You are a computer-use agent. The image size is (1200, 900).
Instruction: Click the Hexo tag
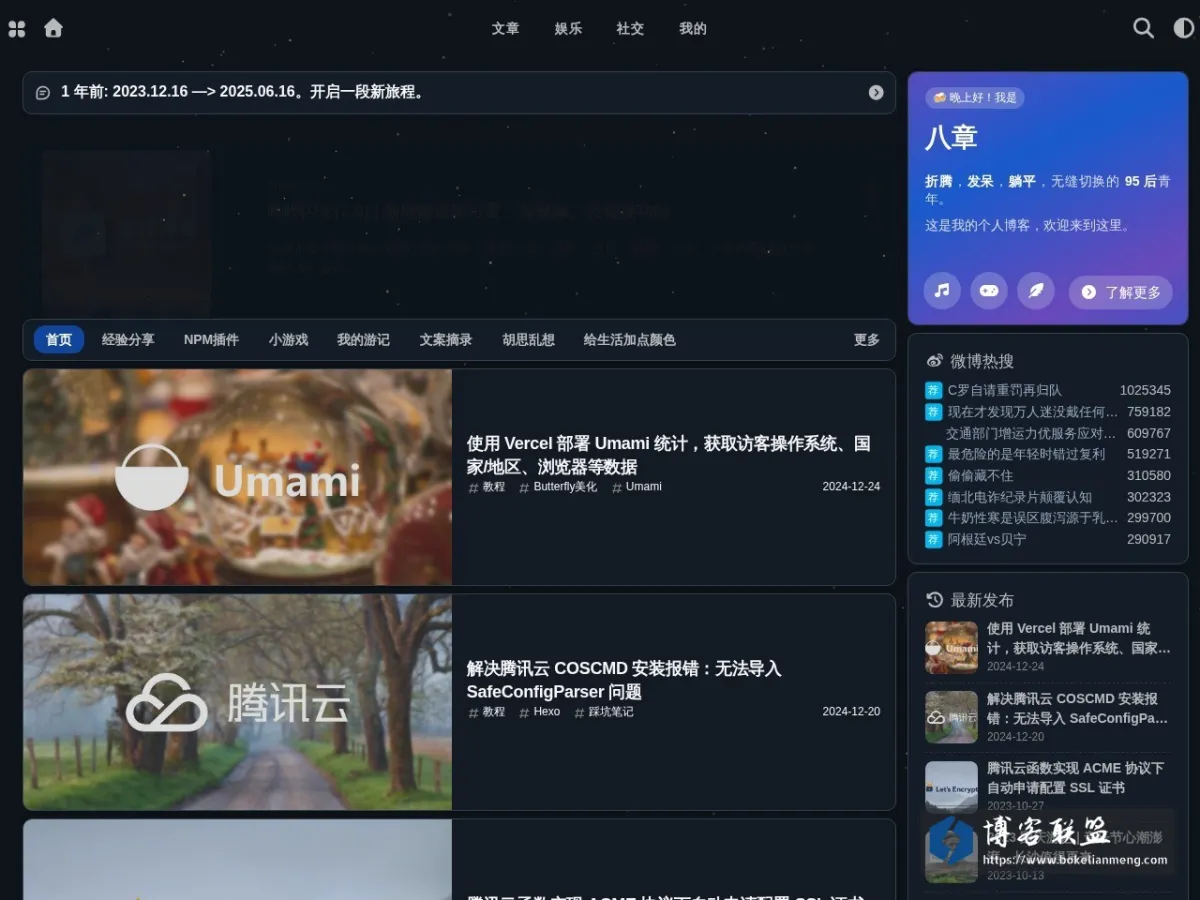(540, 712)
